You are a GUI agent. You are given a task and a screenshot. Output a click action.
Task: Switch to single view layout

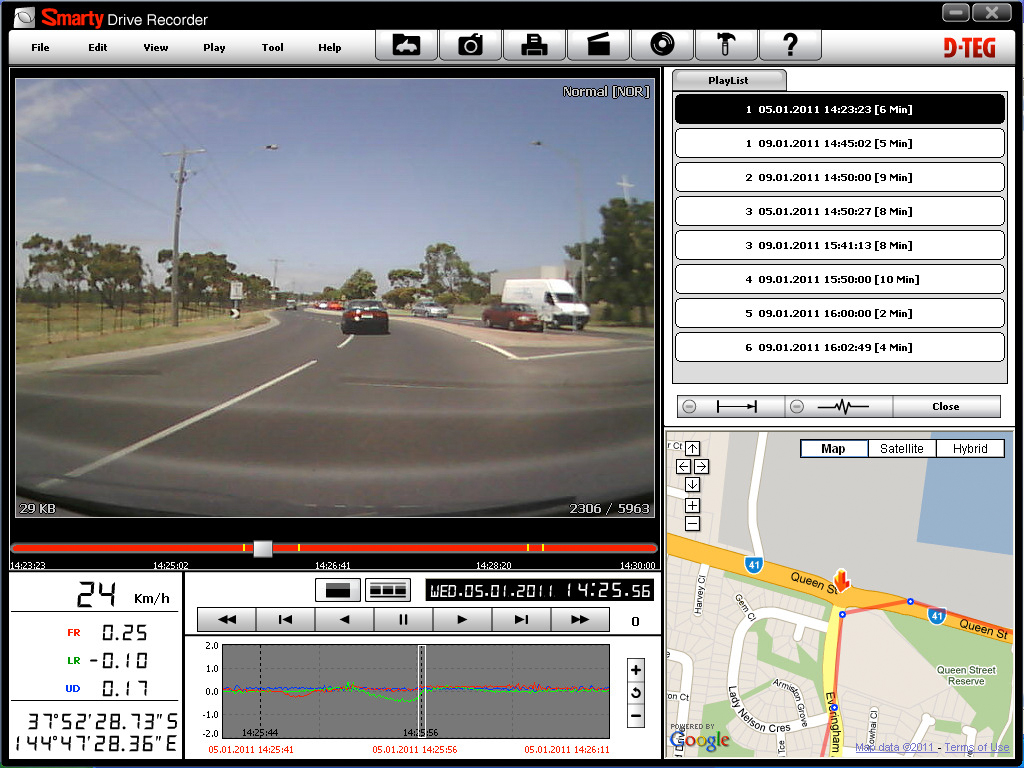[x=338, y=590]
